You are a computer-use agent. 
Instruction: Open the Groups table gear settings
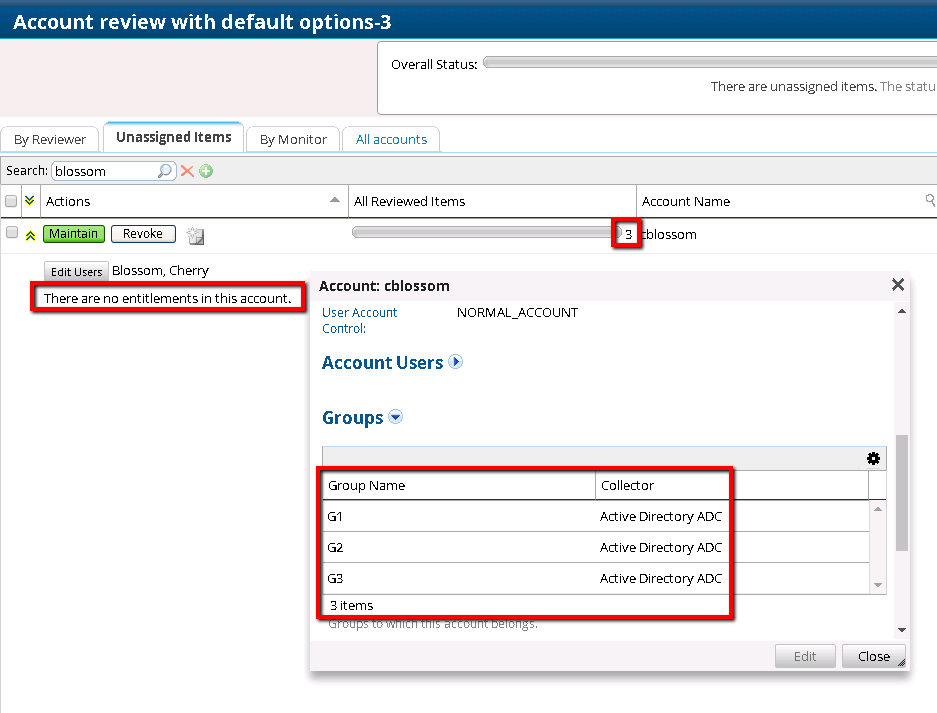click(x=873, y=458)
